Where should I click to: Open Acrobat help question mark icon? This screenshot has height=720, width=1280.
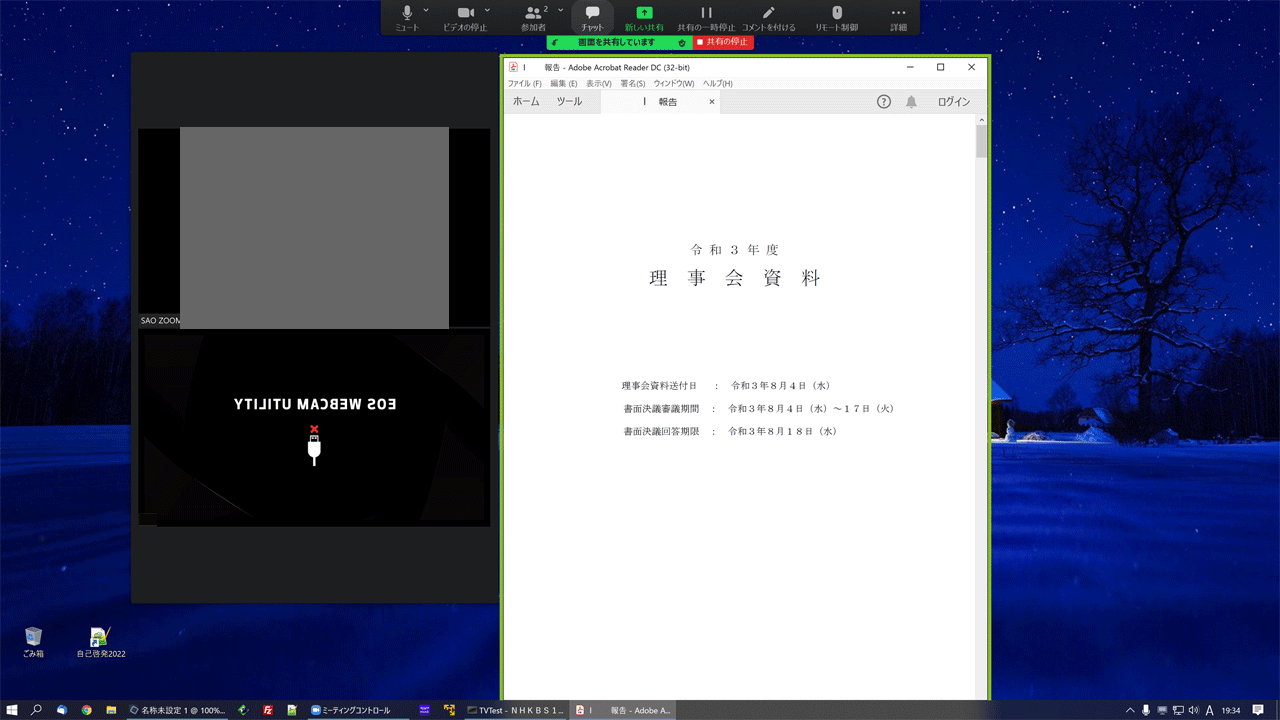coord(884,101)
